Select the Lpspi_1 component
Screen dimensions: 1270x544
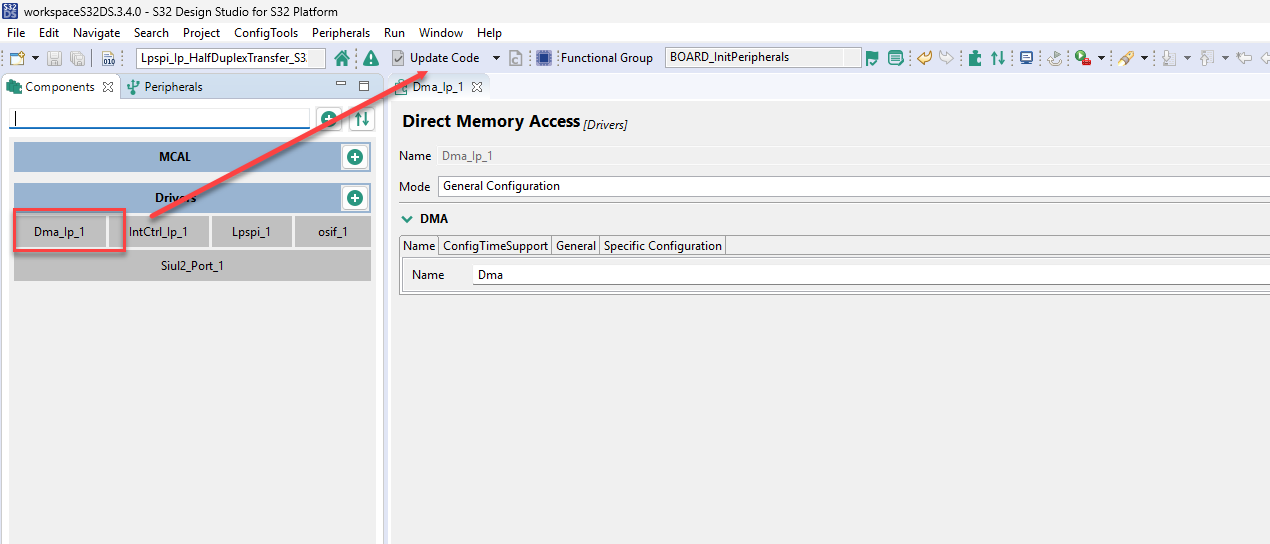(x=251, y=232)
